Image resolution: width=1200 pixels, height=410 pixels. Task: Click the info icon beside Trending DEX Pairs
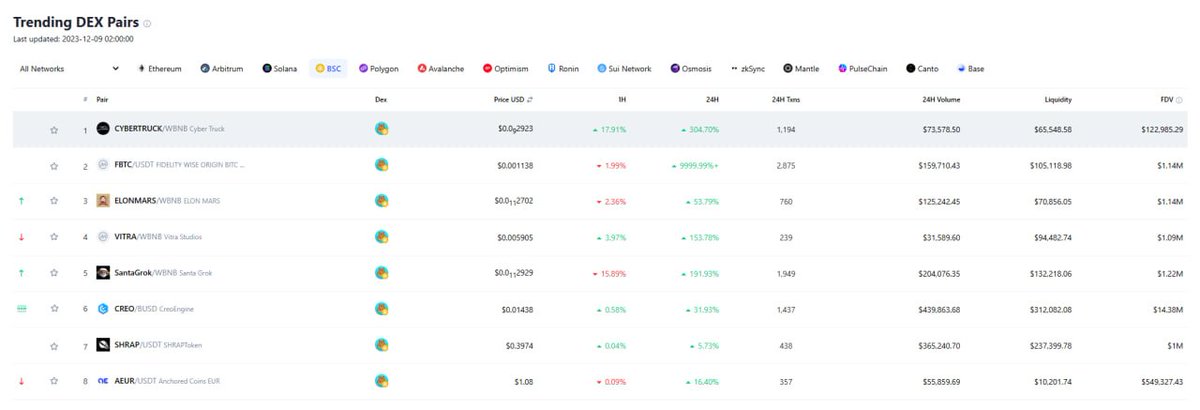coord(147,22)
